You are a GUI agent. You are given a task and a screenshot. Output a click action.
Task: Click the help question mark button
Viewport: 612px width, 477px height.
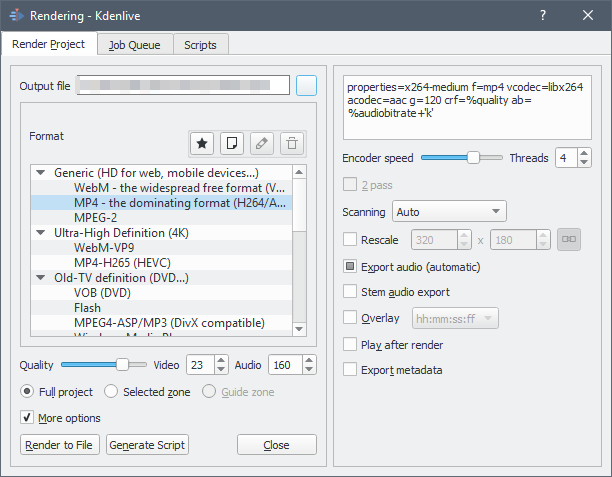pos(543,15)
